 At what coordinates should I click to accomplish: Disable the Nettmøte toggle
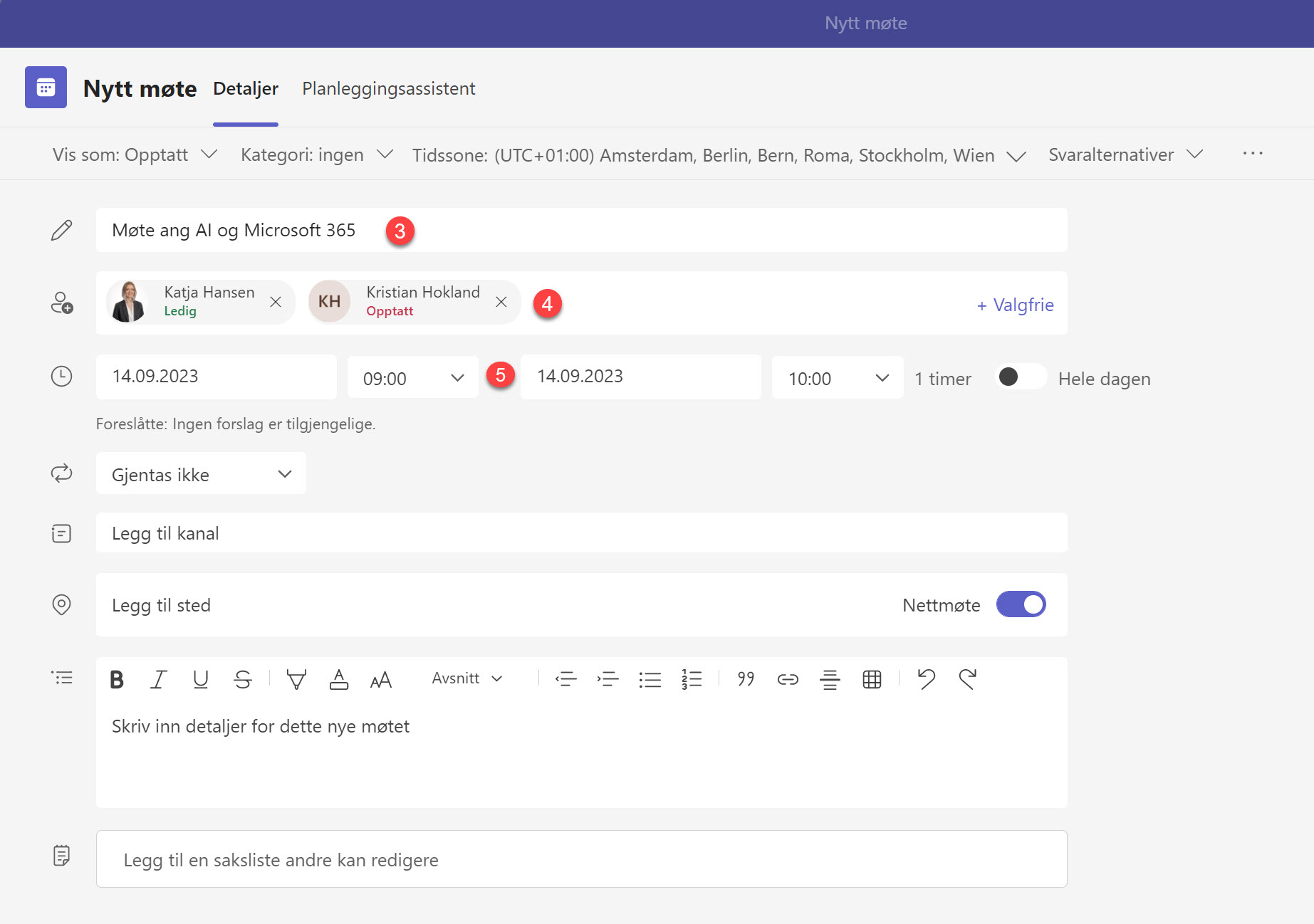(x=1021, y=604)
